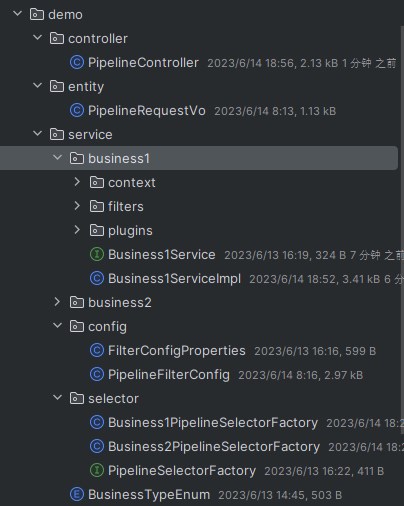Click the PipelineSelectorFactory interface icon
The width and height of the screenshot is (404, 506).
tap(97, 470)
